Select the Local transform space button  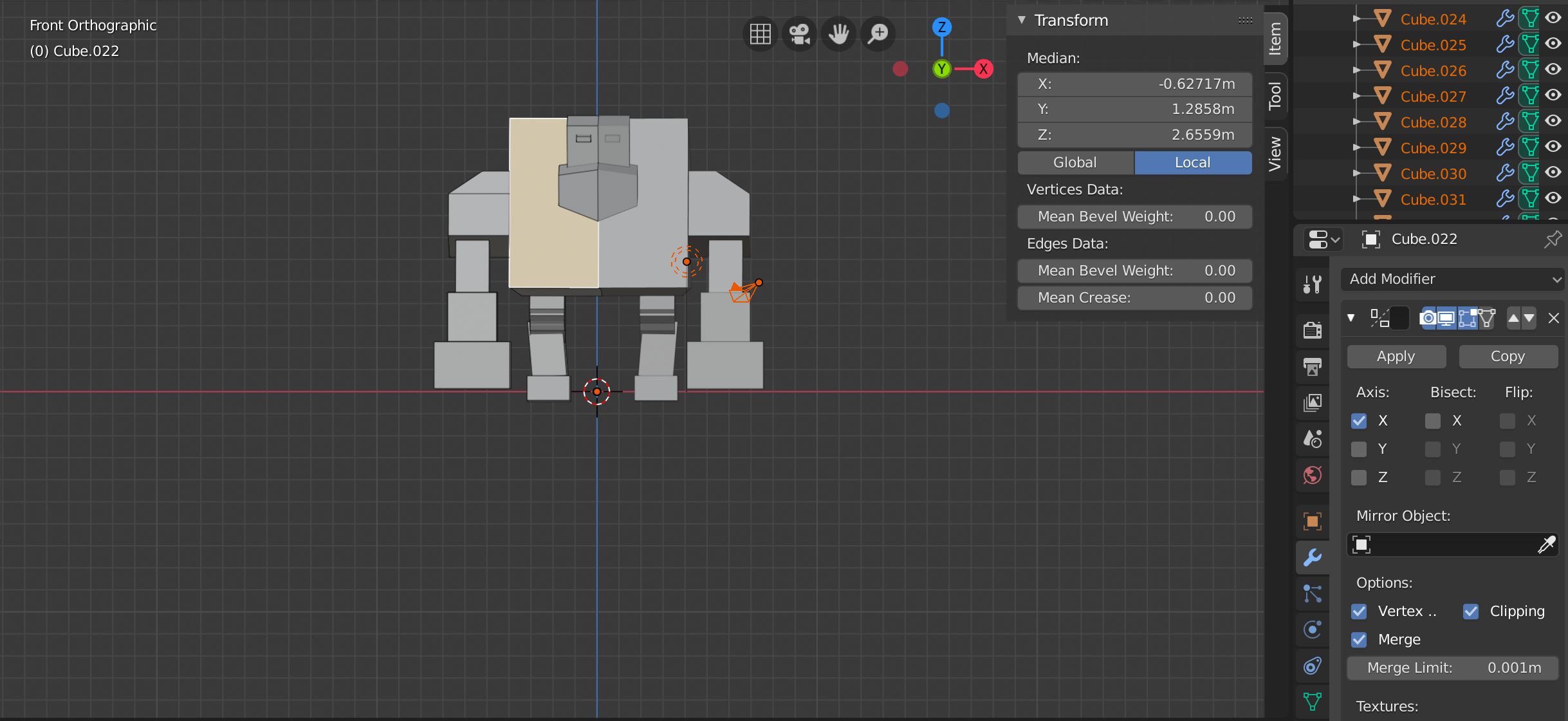point(1193,163)
